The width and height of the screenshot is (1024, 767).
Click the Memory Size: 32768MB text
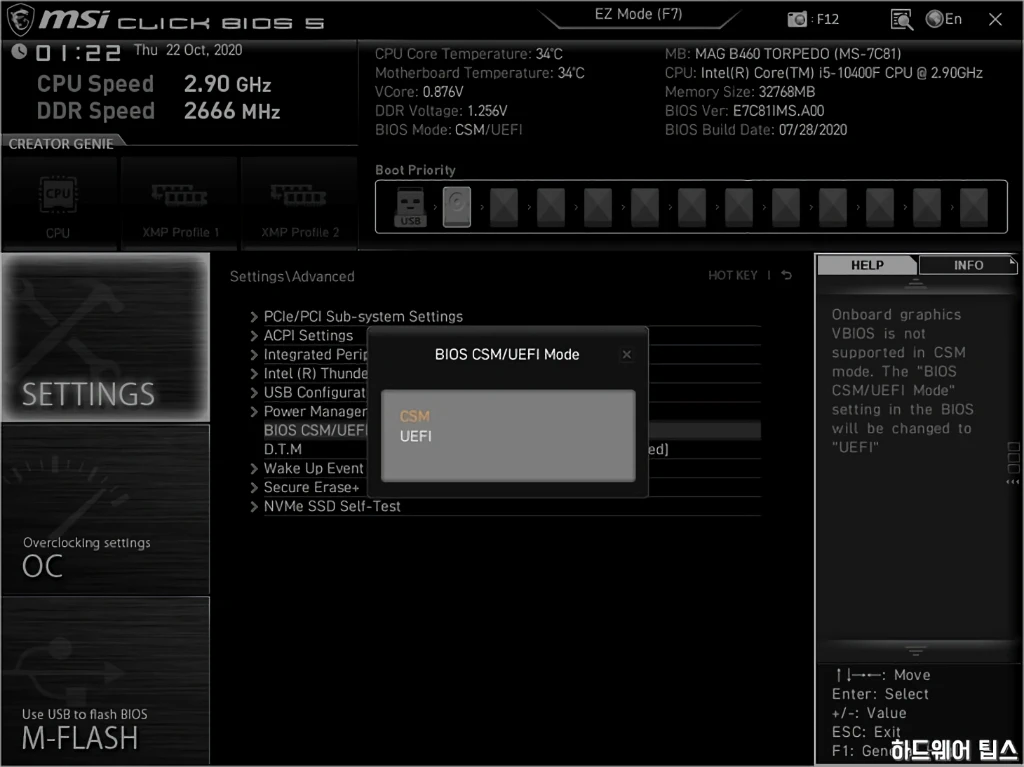pos(740,92)
